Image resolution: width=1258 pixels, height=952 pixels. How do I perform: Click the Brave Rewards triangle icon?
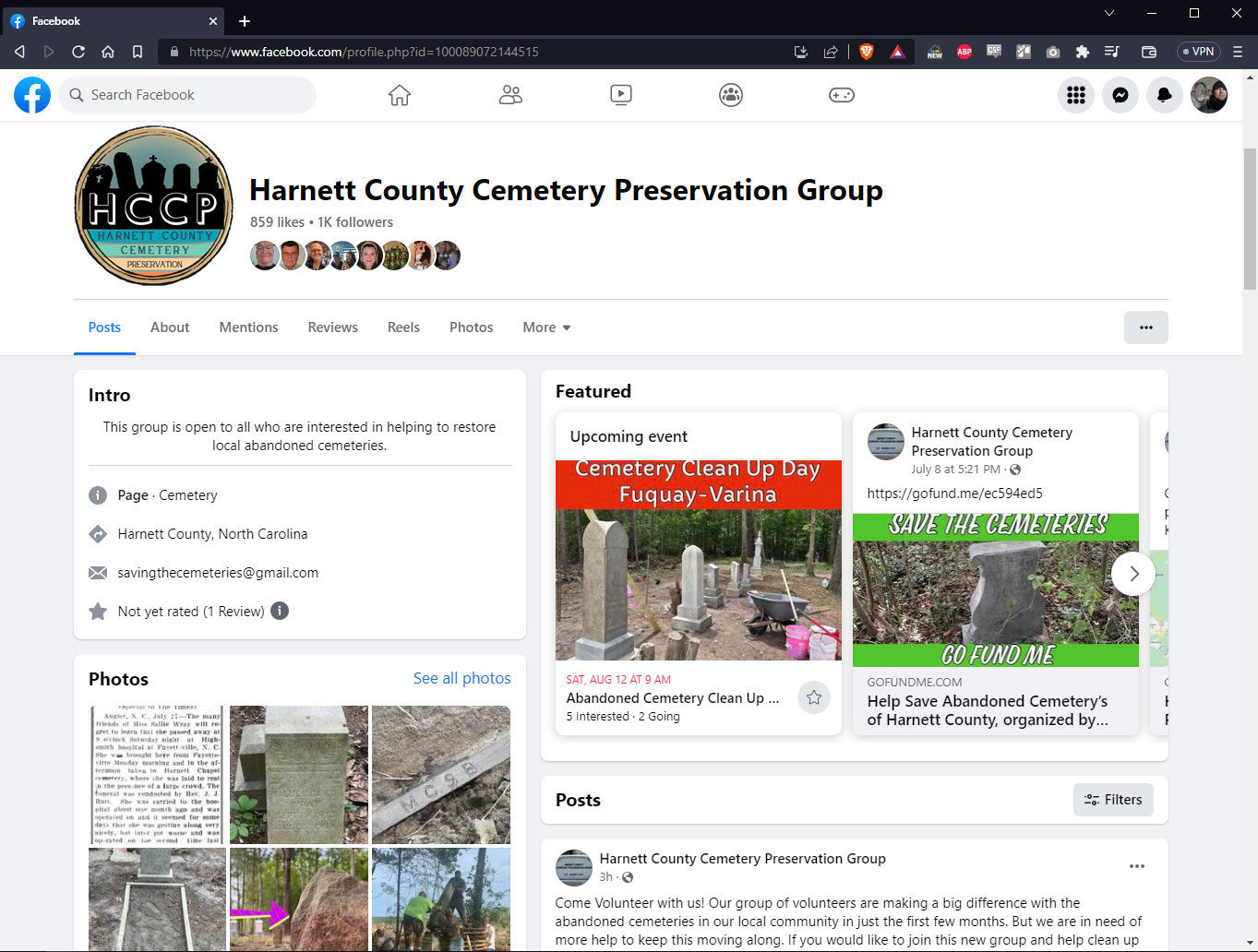click(897, 52)
